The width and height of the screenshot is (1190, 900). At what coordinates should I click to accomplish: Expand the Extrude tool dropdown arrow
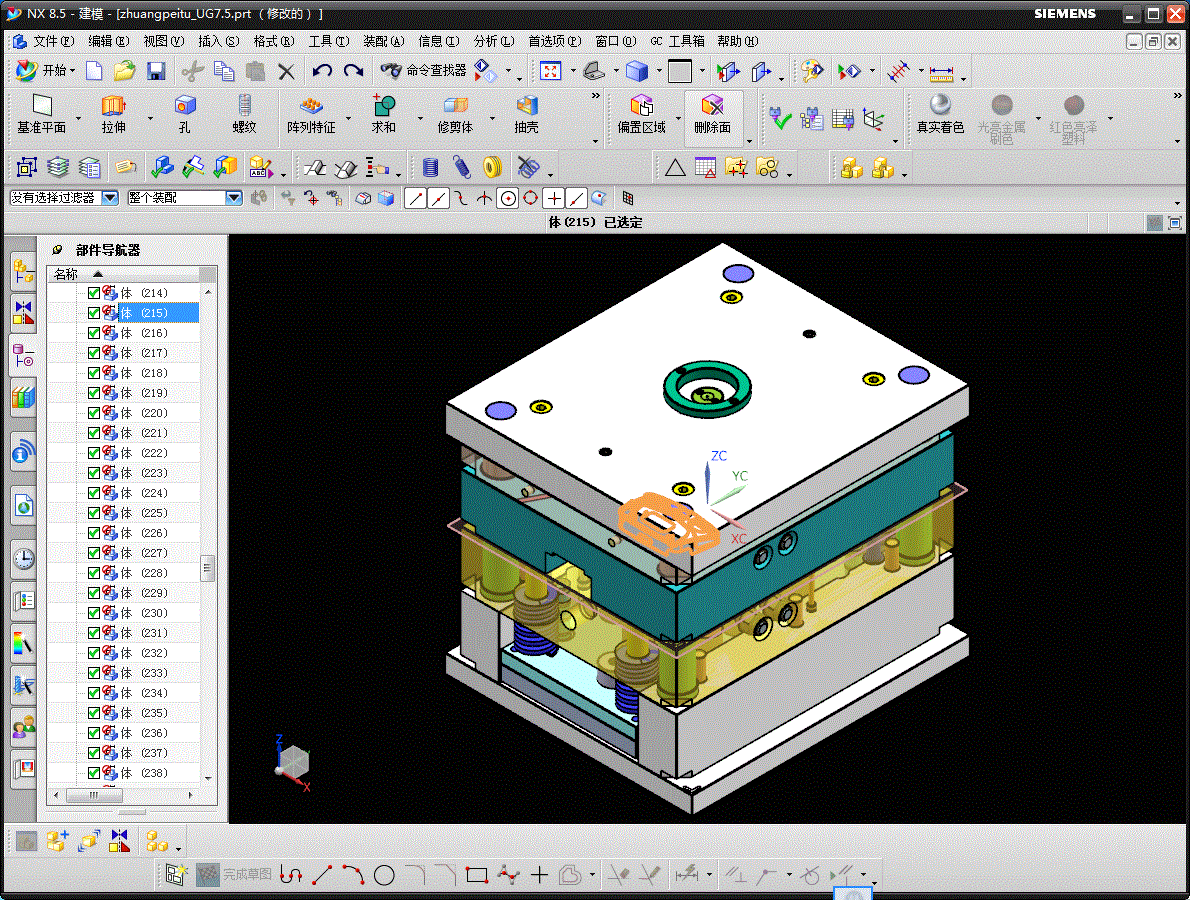tap(150, 118)
